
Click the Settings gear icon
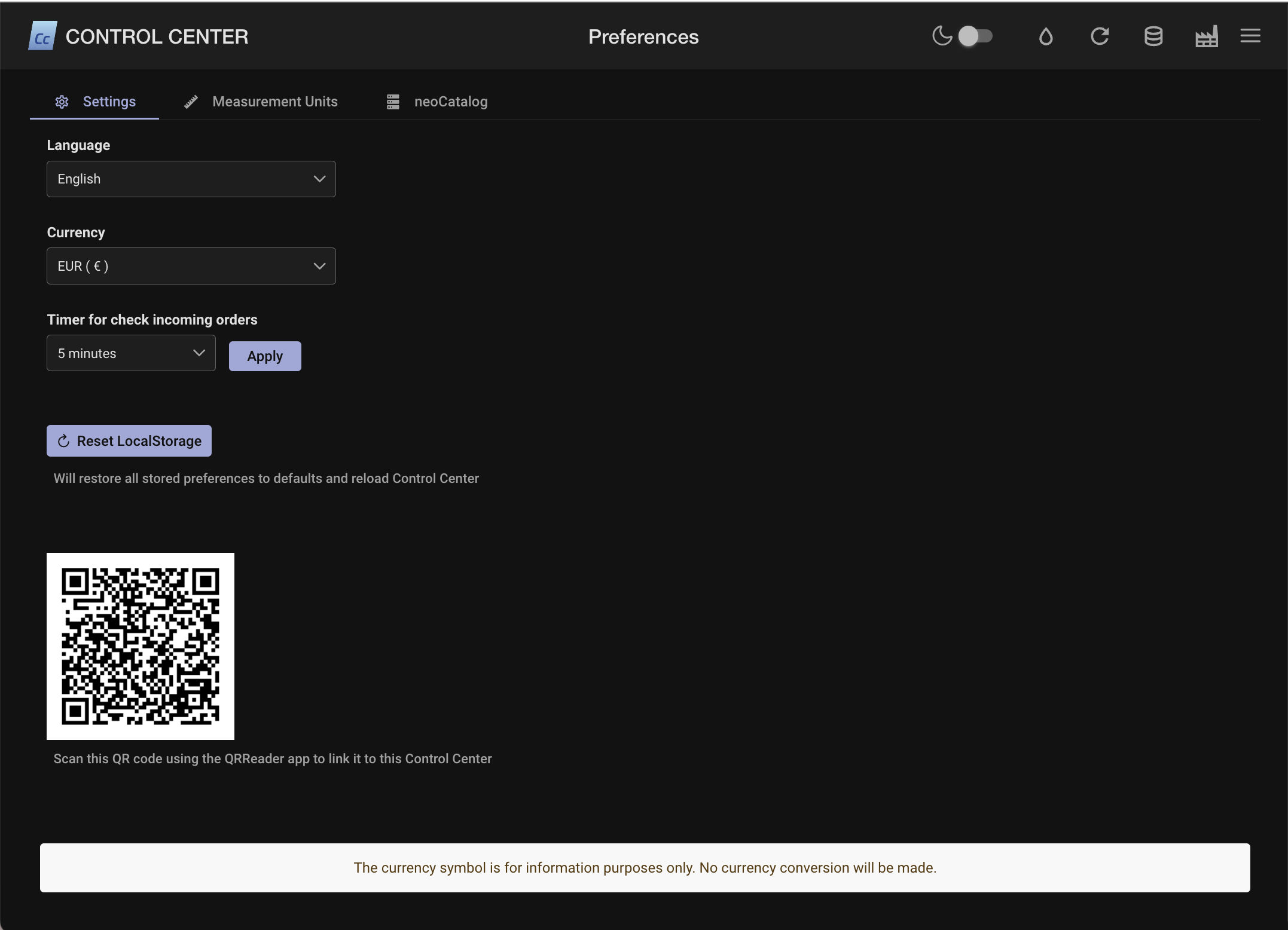(x=62, y=102)
